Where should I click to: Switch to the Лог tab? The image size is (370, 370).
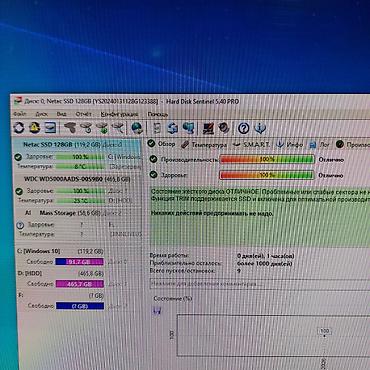[x=319, y=145]
